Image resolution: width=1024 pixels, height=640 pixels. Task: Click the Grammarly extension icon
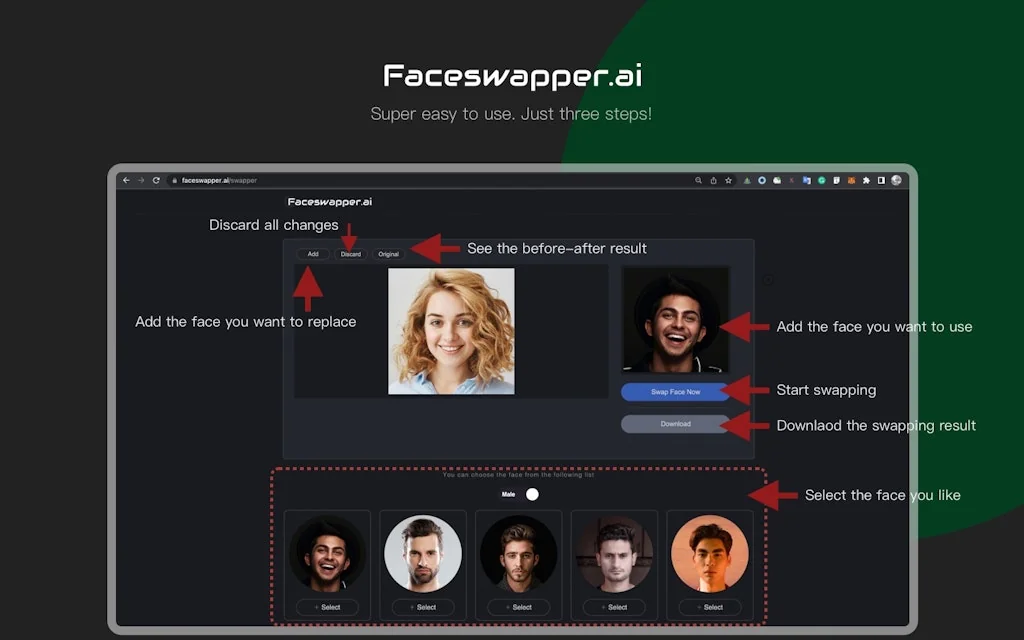point(821,180)
